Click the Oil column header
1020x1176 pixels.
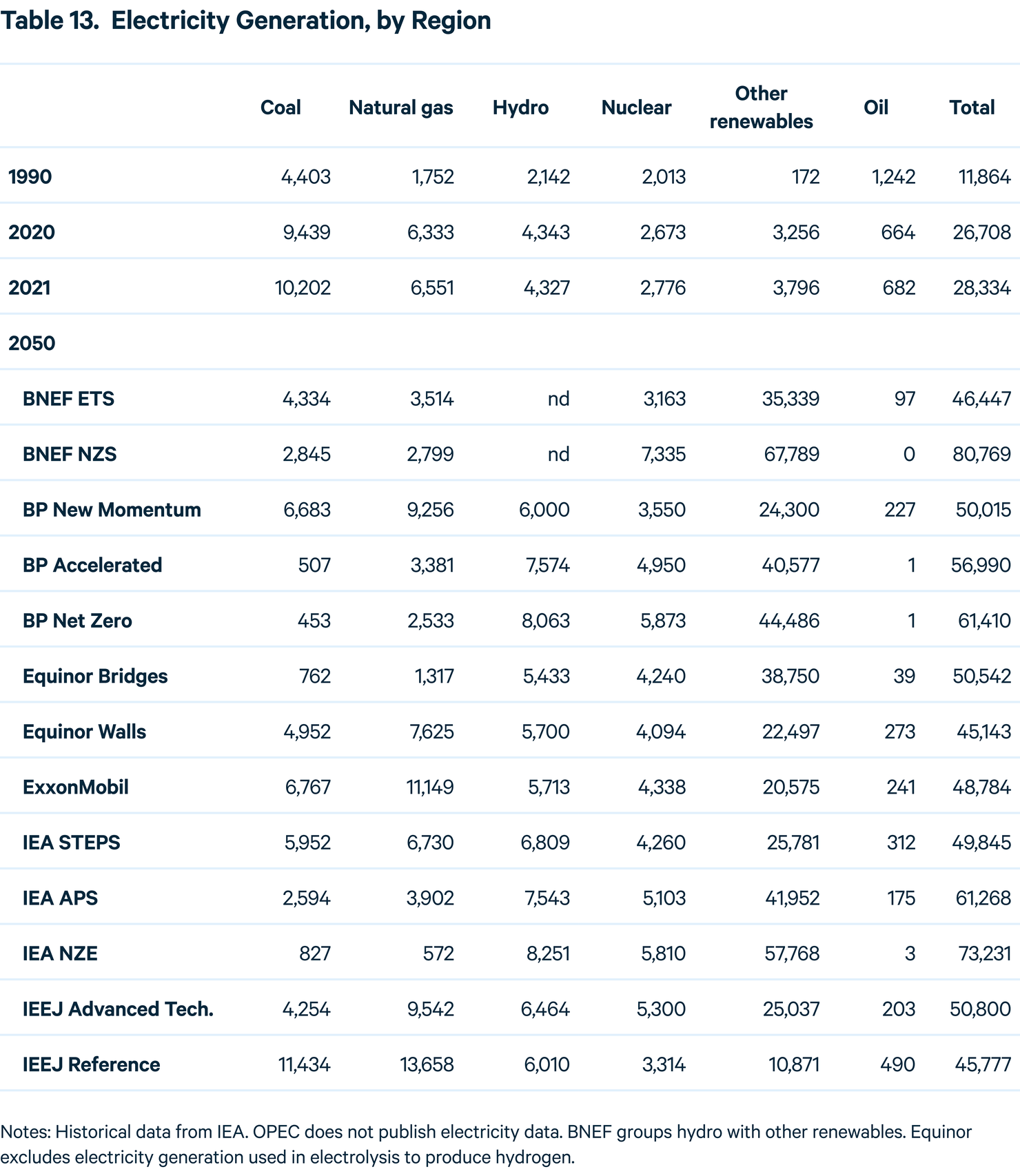click(x=876, y=107)
